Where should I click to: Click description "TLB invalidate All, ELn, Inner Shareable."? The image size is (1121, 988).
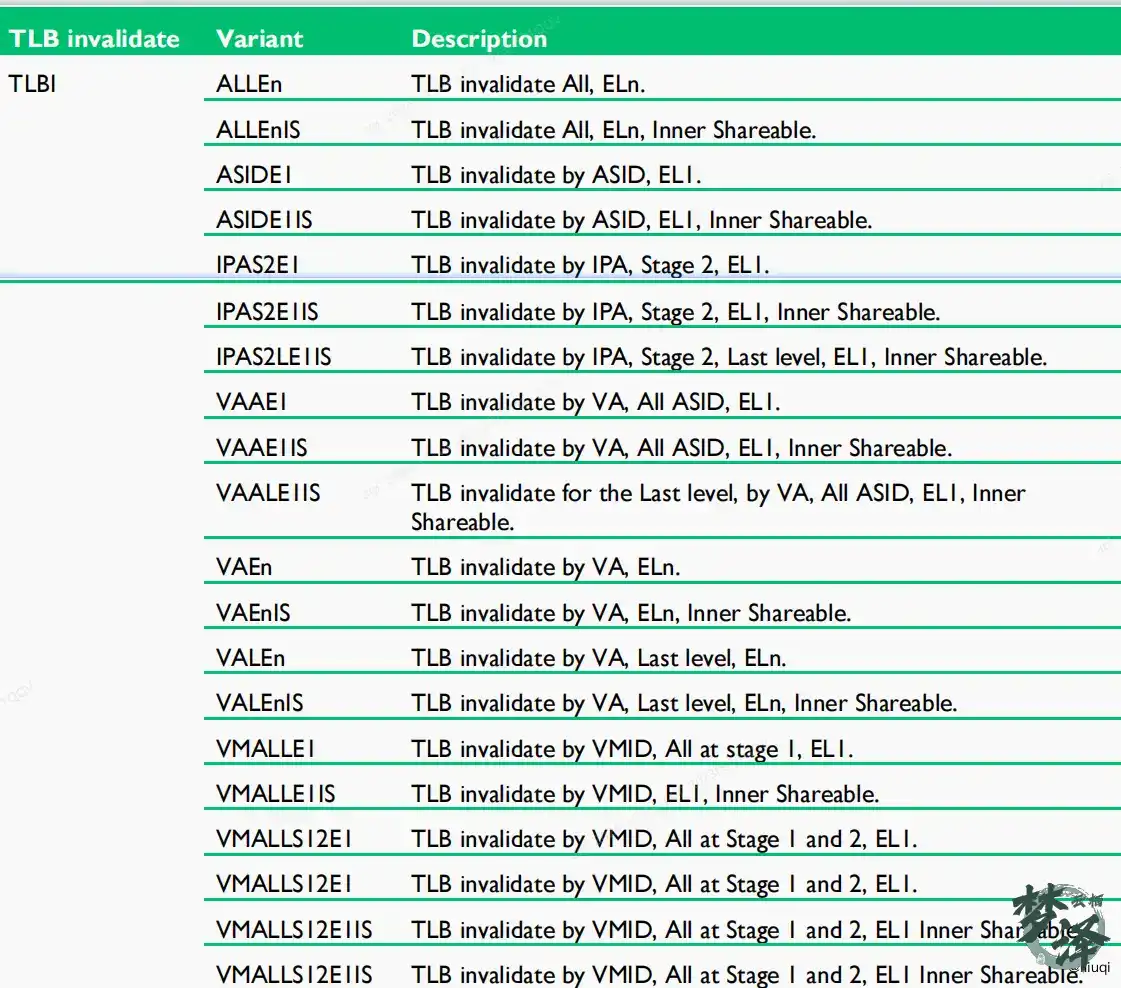pos(613,130)
